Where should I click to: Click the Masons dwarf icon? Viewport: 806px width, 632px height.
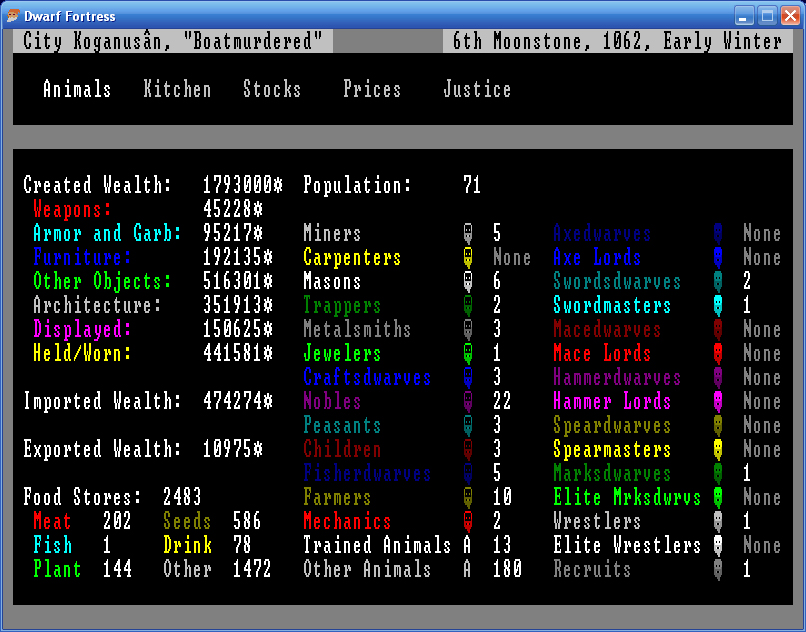(x=468, y=281)
